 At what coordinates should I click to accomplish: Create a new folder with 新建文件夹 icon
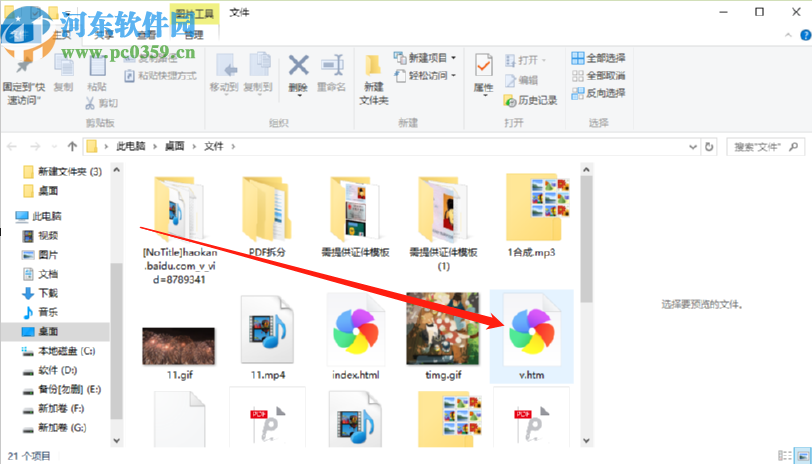coord(373,66)
